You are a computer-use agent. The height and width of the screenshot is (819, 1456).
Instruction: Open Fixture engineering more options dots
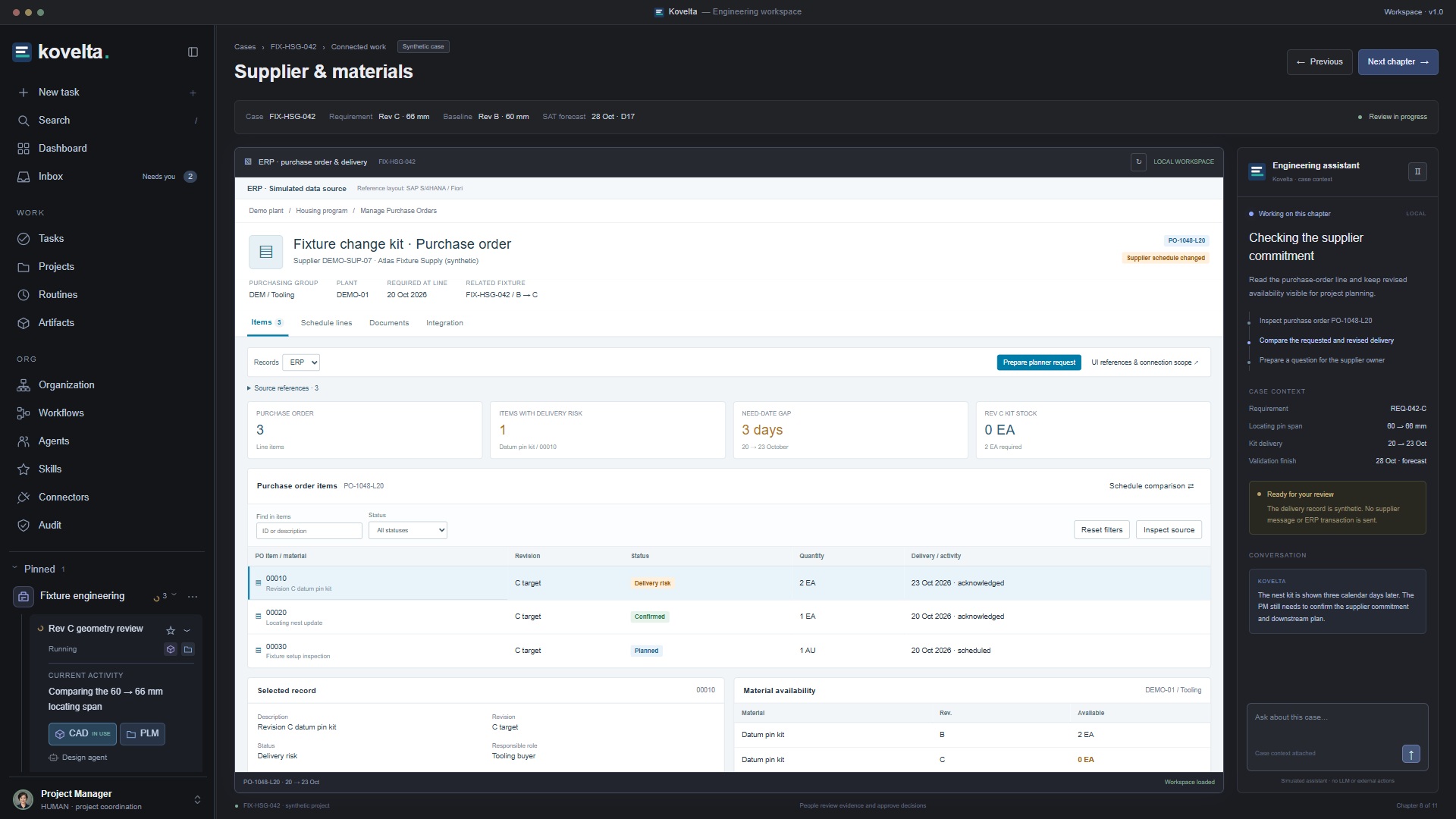point(193,596)
